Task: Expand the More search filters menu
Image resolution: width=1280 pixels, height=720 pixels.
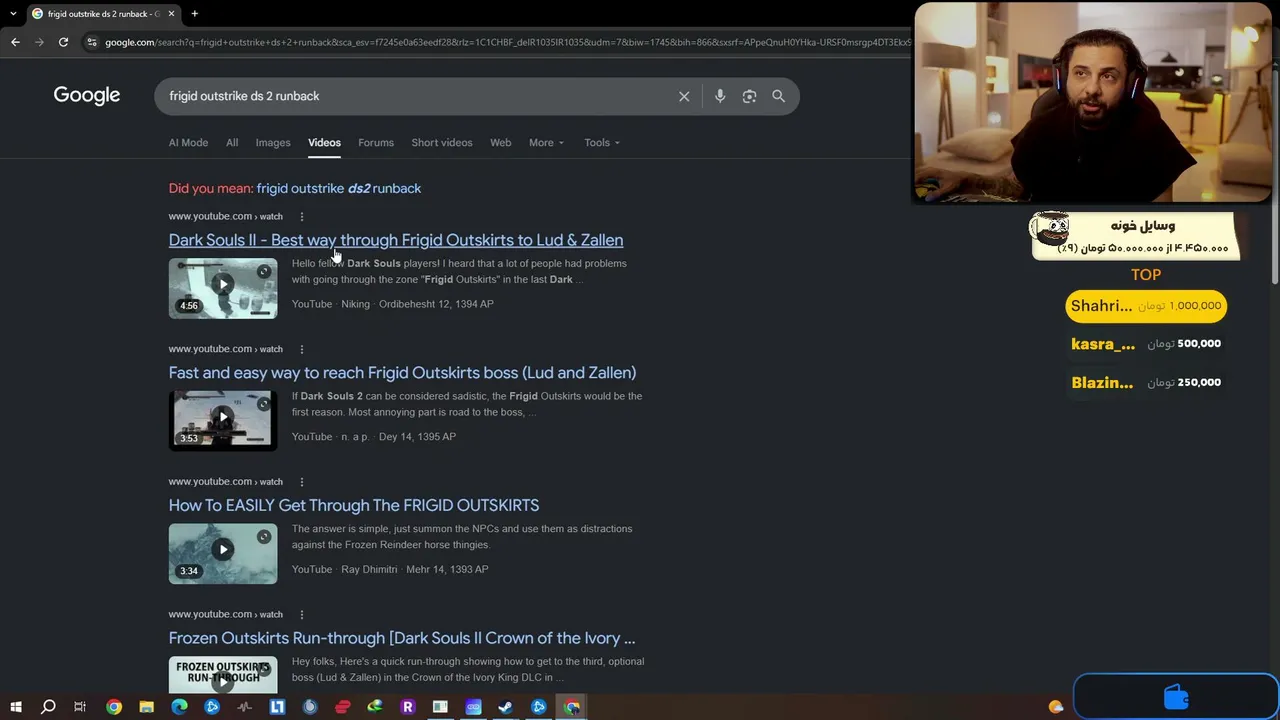Action: [x=547, y=142]
